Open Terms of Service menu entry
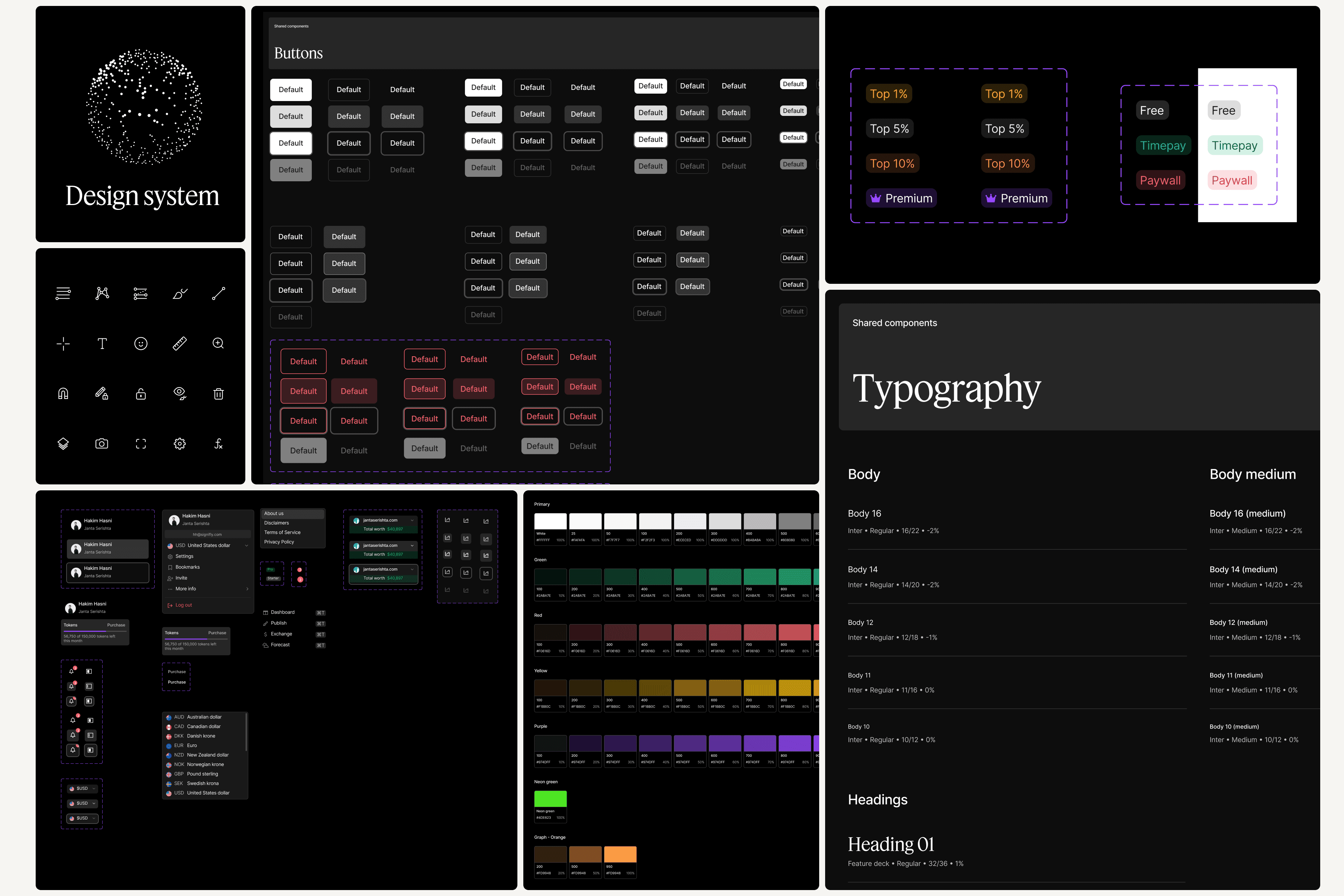Image resolution: width=1344 pixels, height=896 pixels. (282, 532)
